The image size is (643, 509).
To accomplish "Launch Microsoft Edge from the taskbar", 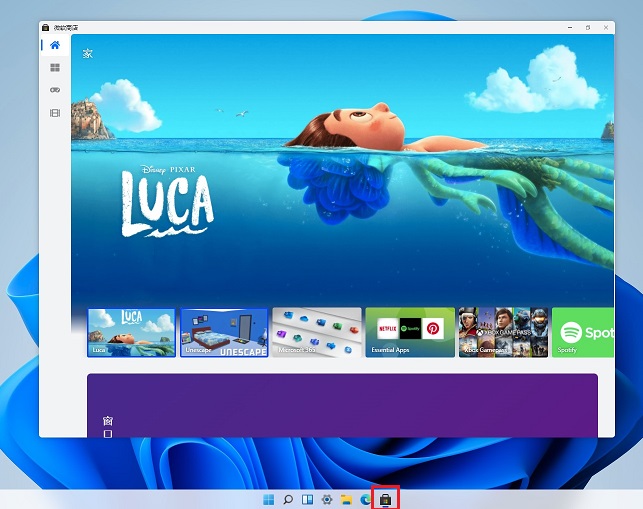I will click(365, 499).
